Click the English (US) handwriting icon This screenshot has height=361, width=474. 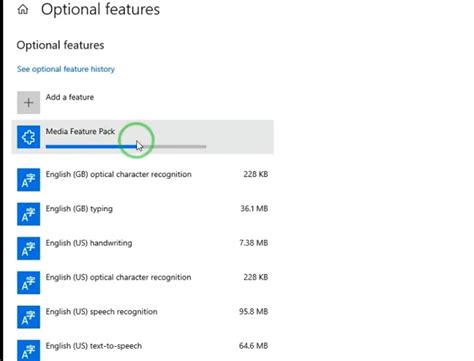coord(29,248)
